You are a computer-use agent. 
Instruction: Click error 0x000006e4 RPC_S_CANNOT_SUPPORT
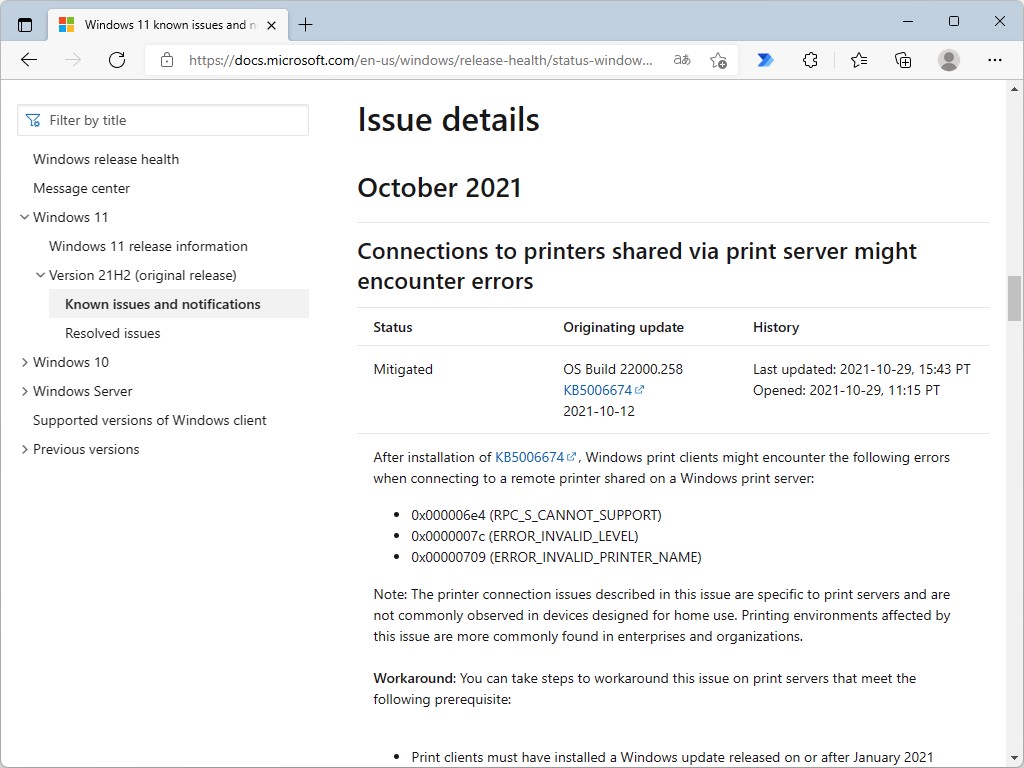536,515
